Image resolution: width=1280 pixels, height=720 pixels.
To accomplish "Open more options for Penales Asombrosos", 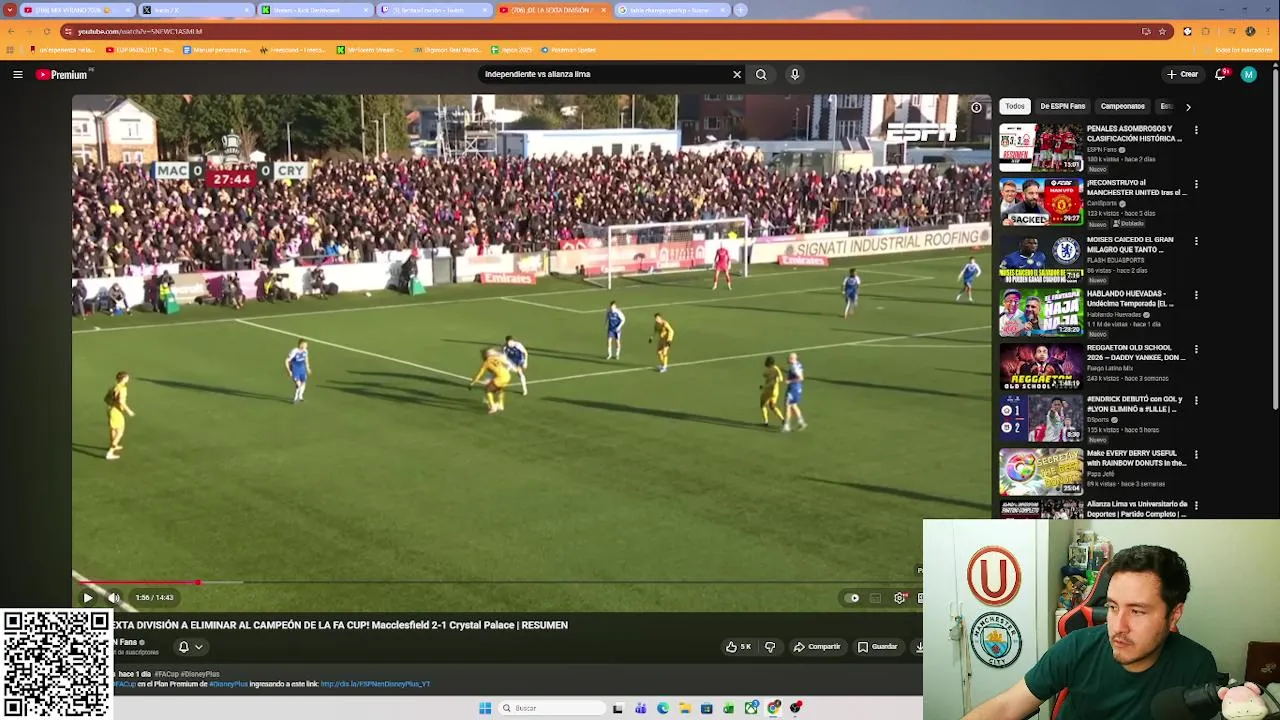I will point(1196,130).
